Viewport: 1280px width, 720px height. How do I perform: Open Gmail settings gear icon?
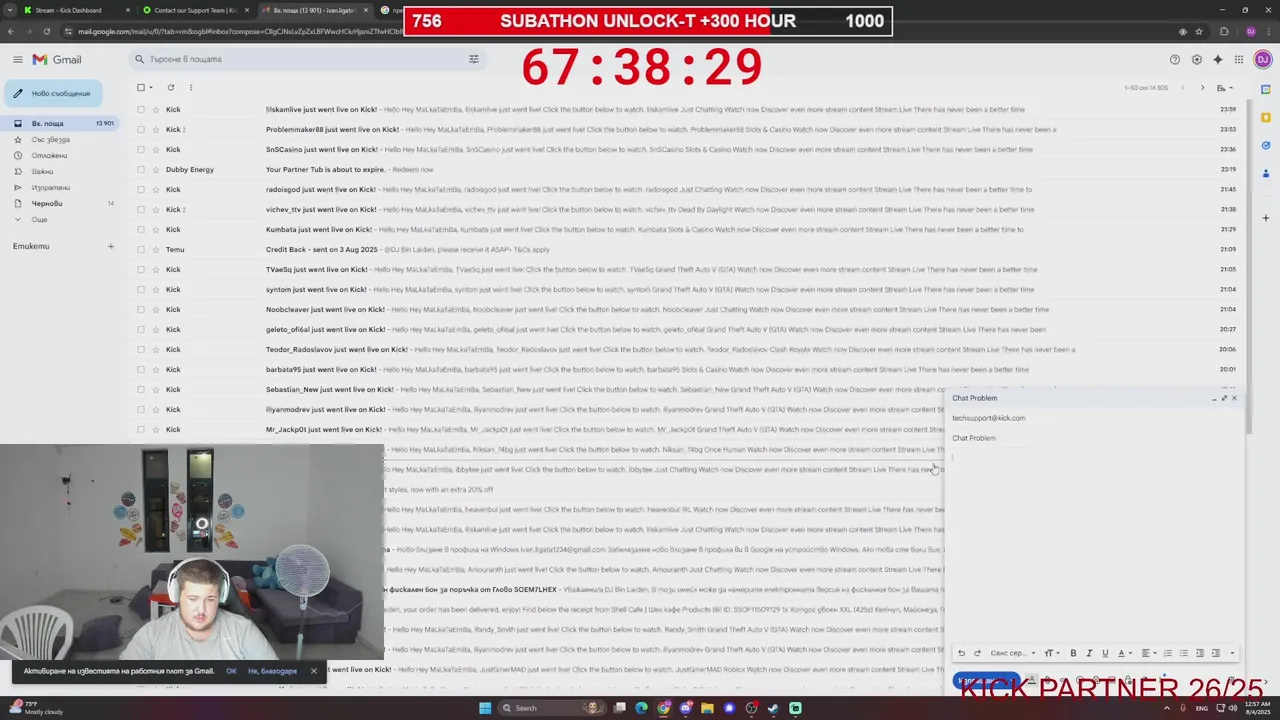[x=1196, y=60]
